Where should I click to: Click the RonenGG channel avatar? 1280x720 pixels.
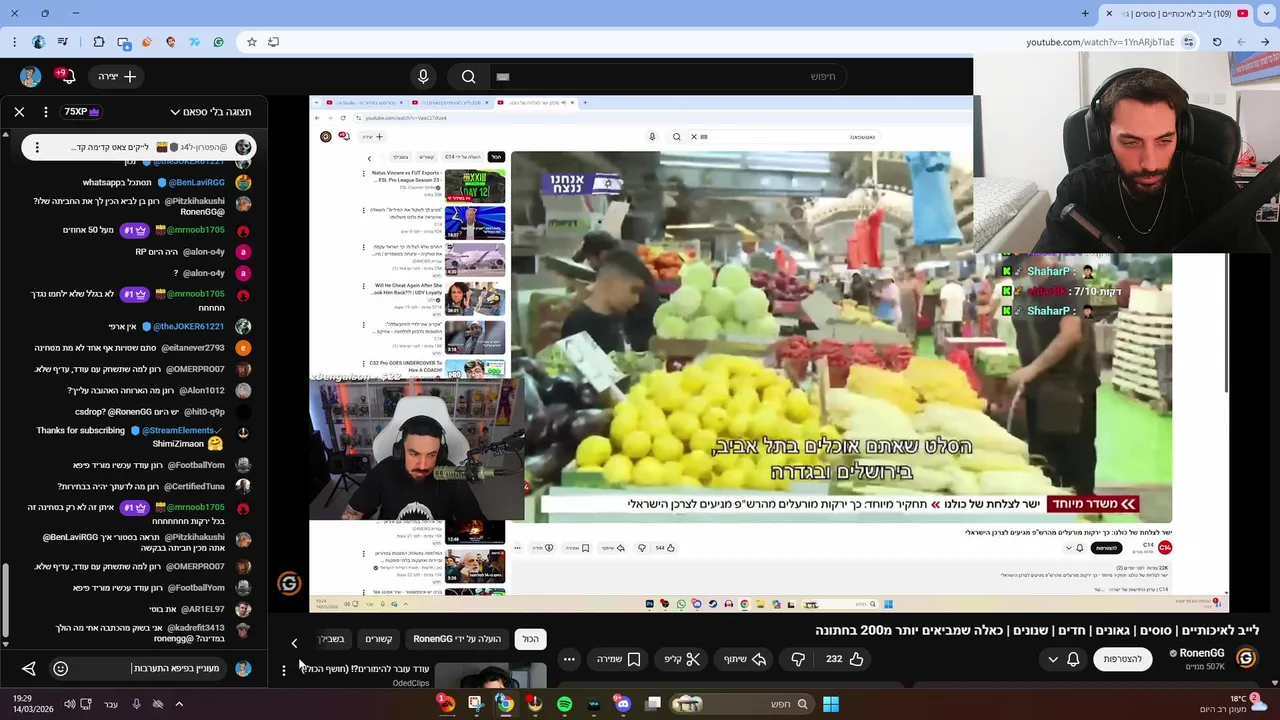coord(1246,658)
